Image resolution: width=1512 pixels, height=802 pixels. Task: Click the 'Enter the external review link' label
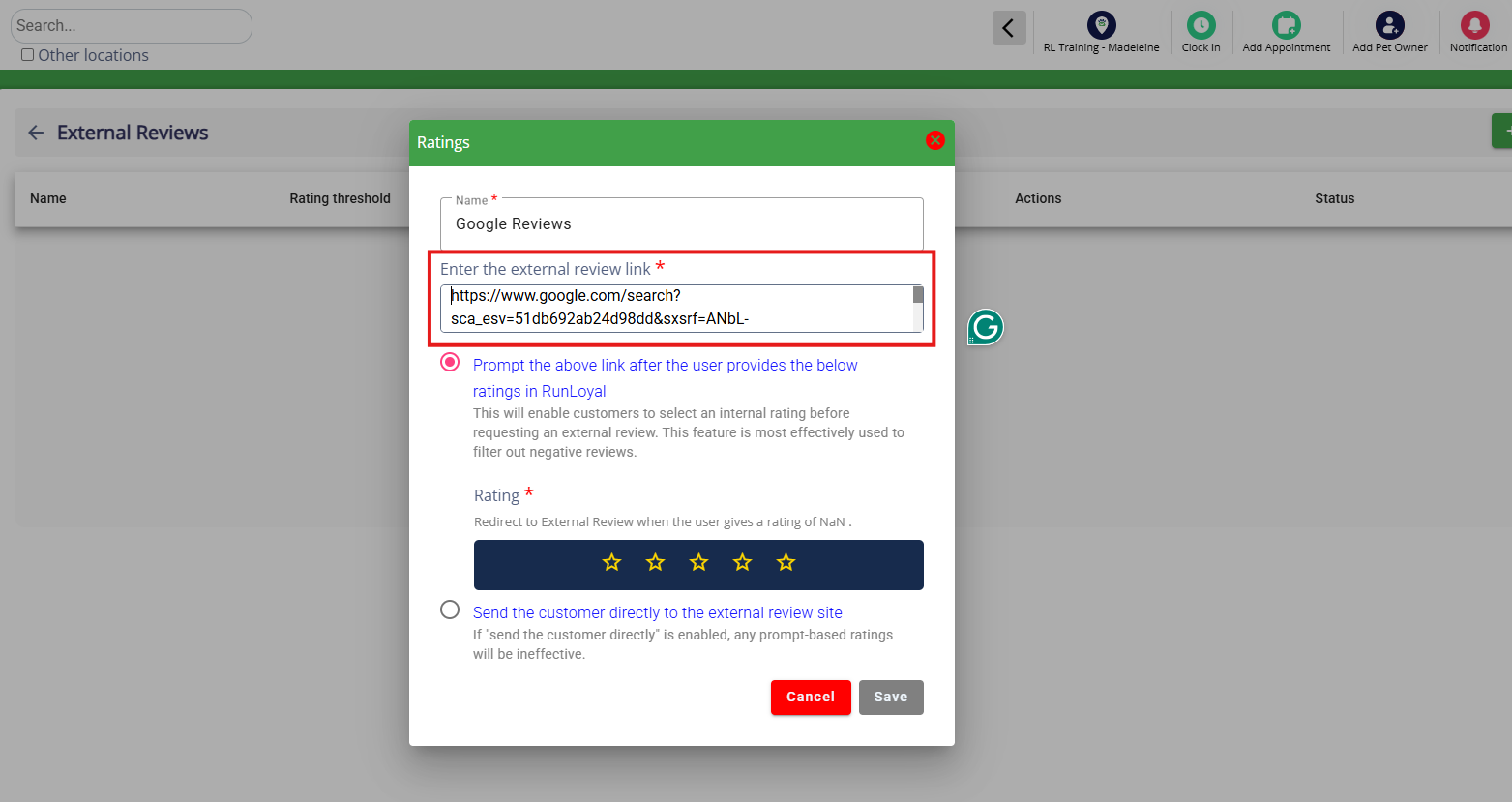(552, 268)
